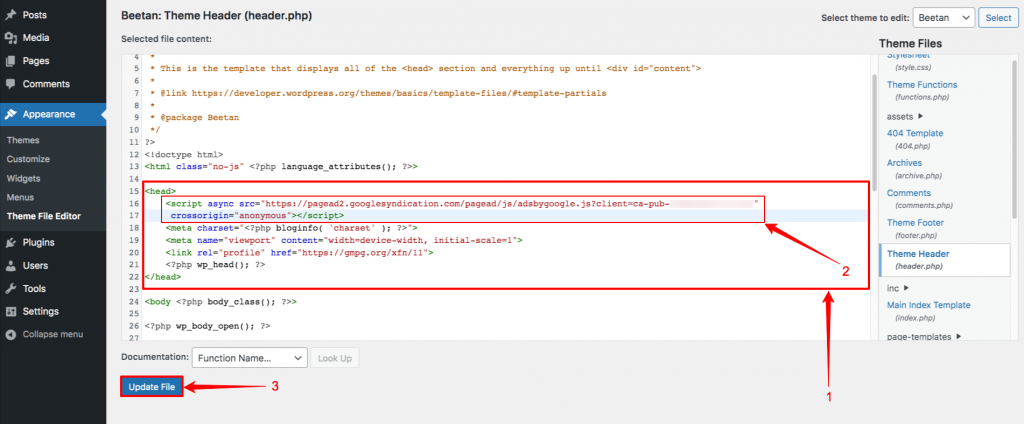Open Theme Functions file
This screenshot has width=1024, height=424.
(x=921, y=84)
